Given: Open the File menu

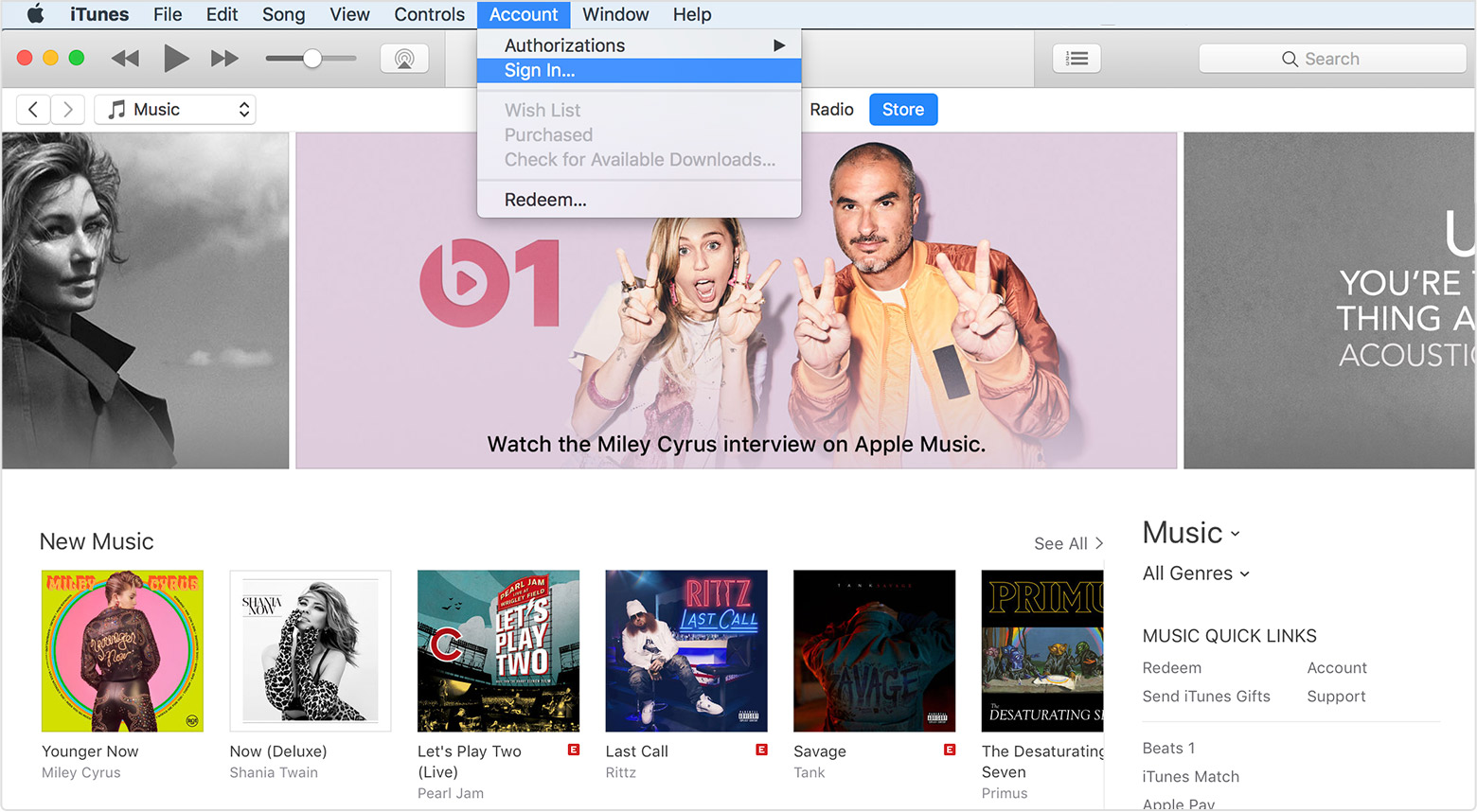Looking at the screenshot, I should [168, 14].
